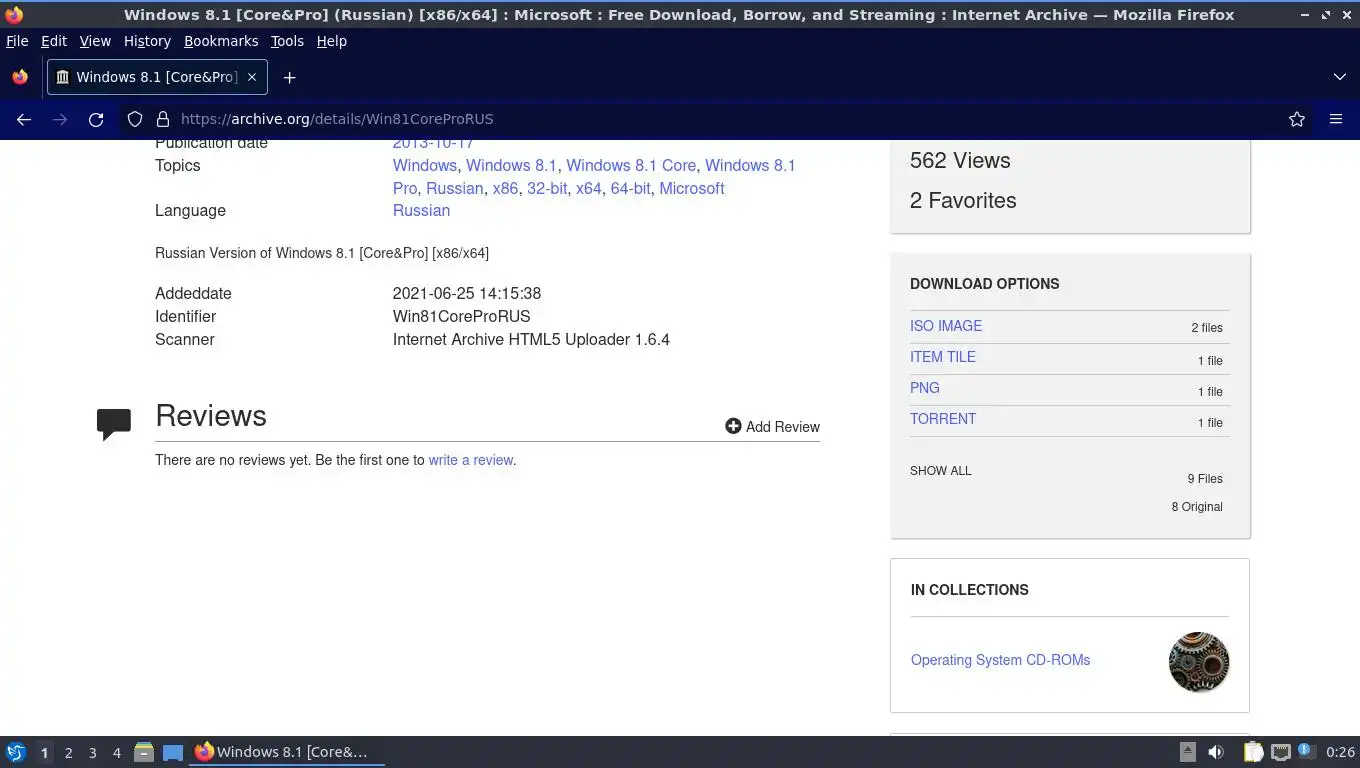Image resolution: width=1360 pixels, height=768 pixels.
Task: Click the blue desktop icon in taskbar
Action: (x=173, y=752)
